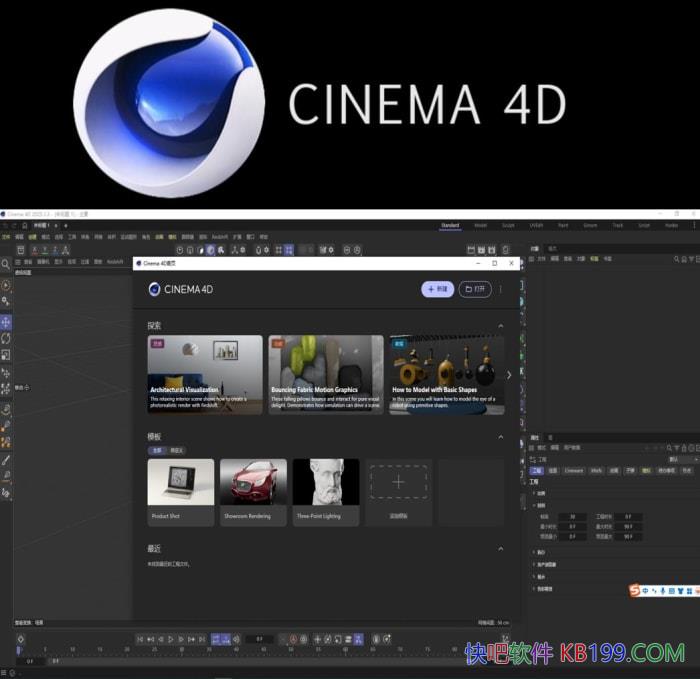This screenshot has width=700, height=679.
Task: Collapse the 模板 section with its chevron
Action: coord(501,437)
